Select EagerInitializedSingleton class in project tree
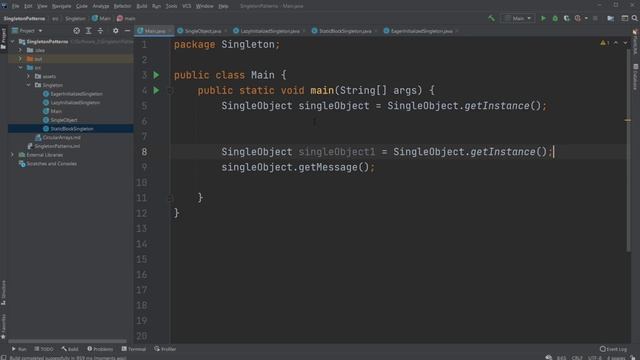Image resolution: width=640 pixels, height=360 pixels. (x=72, y=94)
